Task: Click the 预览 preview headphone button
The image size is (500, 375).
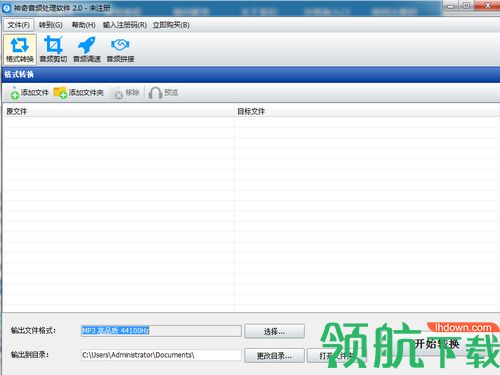Action: point(163,93)
